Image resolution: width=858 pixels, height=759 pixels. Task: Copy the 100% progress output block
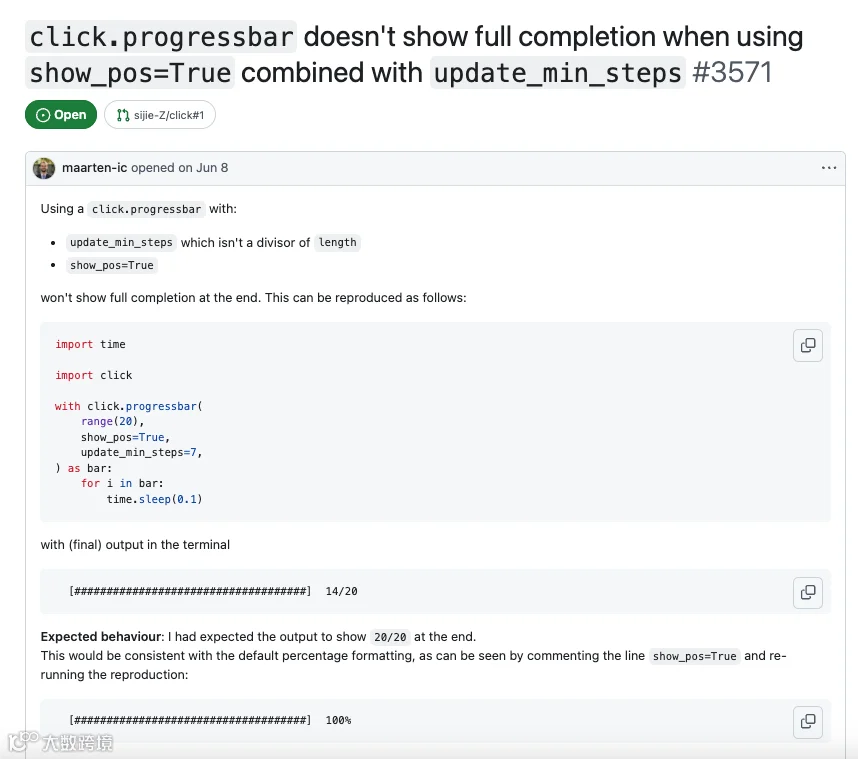tap(808, 722)
